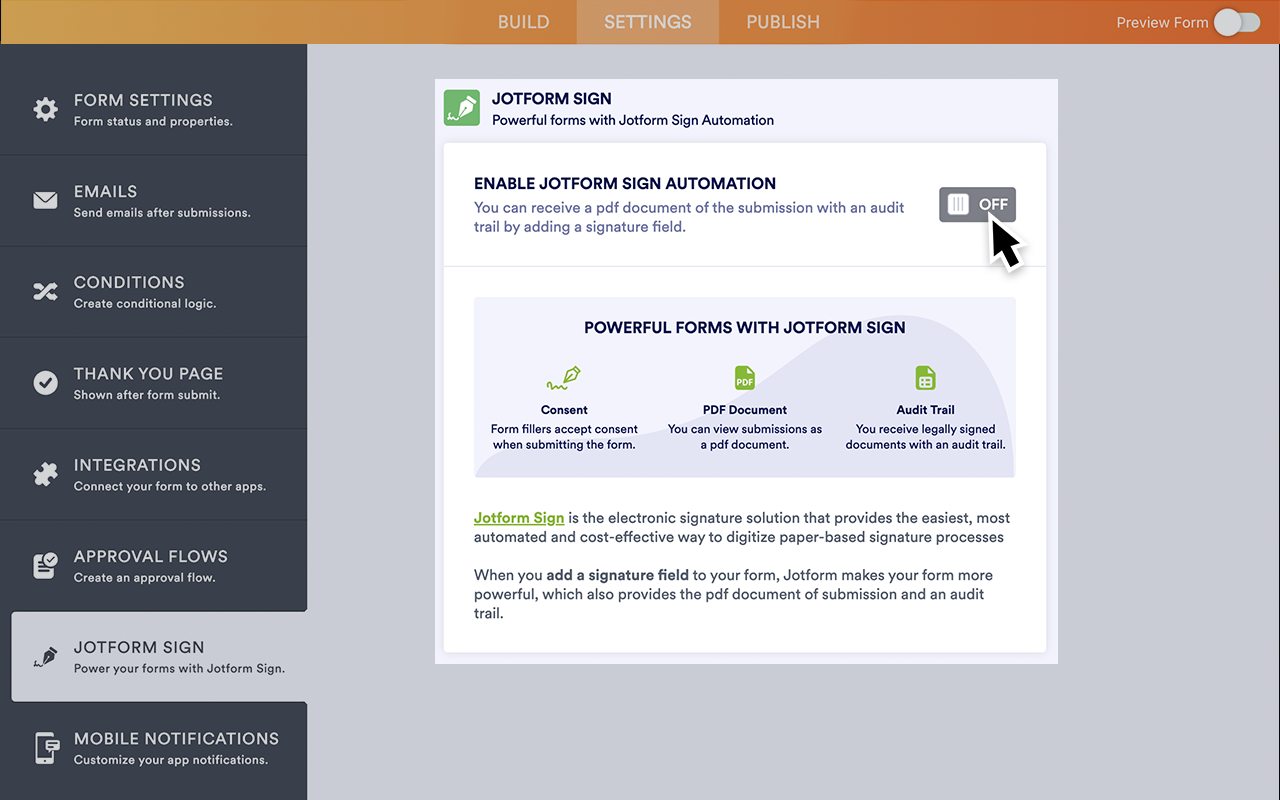
Task: Switch to the PUBLISH tab
Action: 783,21
